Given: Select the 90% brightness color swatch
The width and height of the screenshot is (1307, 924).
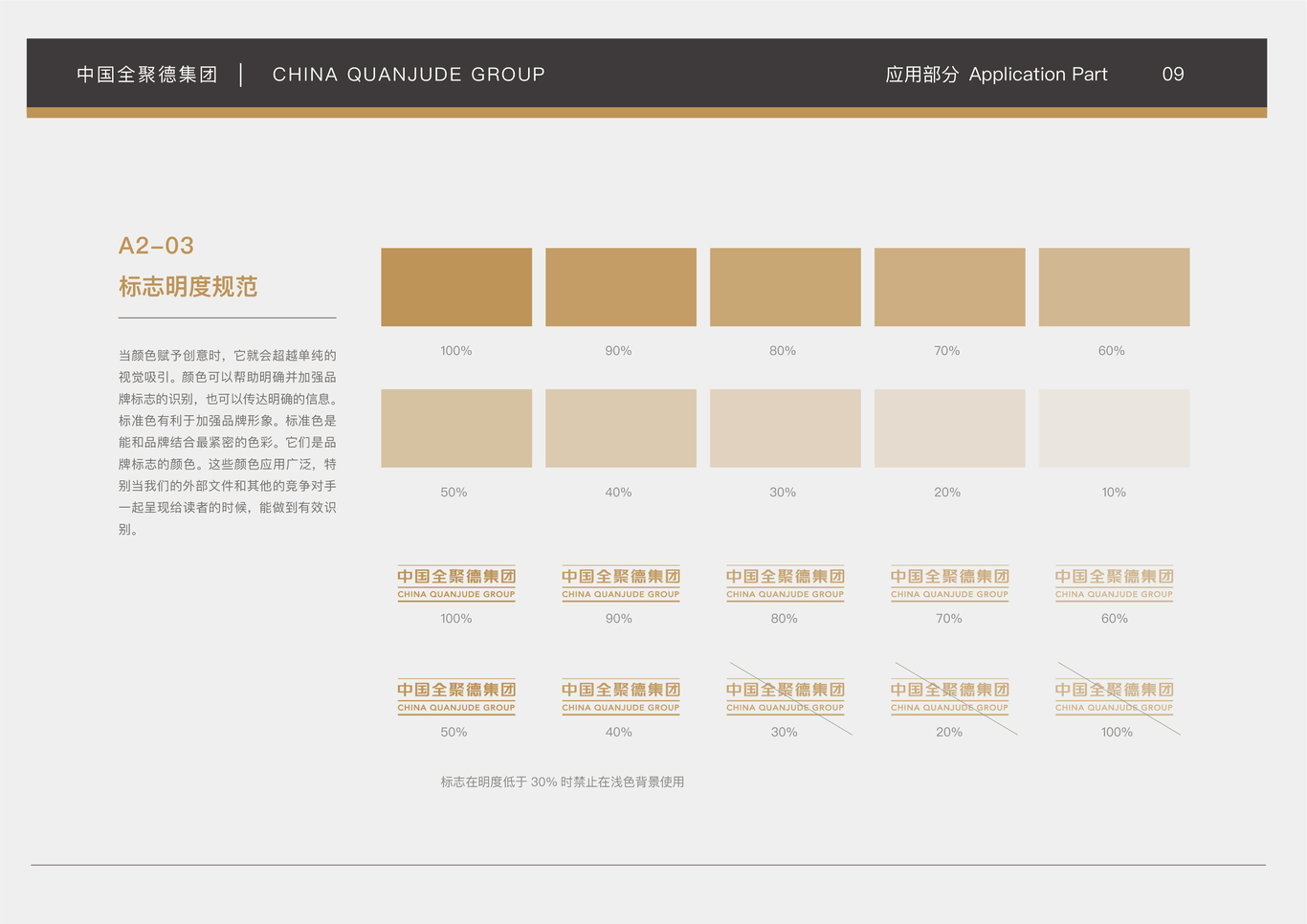Looking at the screenshot, I should [x=621, y=287].
